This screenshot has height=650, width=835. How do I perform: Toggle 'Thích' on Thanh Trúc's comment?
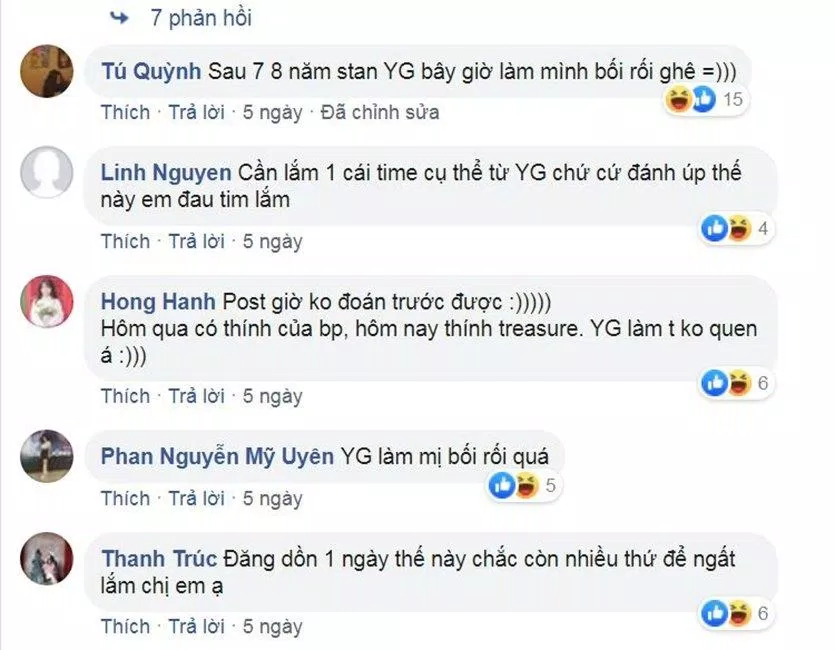(126, 627)
